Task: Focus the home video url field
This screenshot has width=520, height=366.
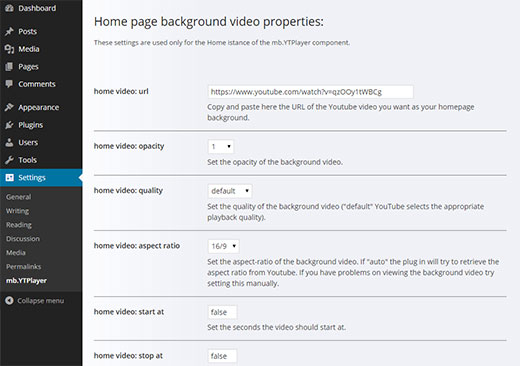Action: click(310, 92)
